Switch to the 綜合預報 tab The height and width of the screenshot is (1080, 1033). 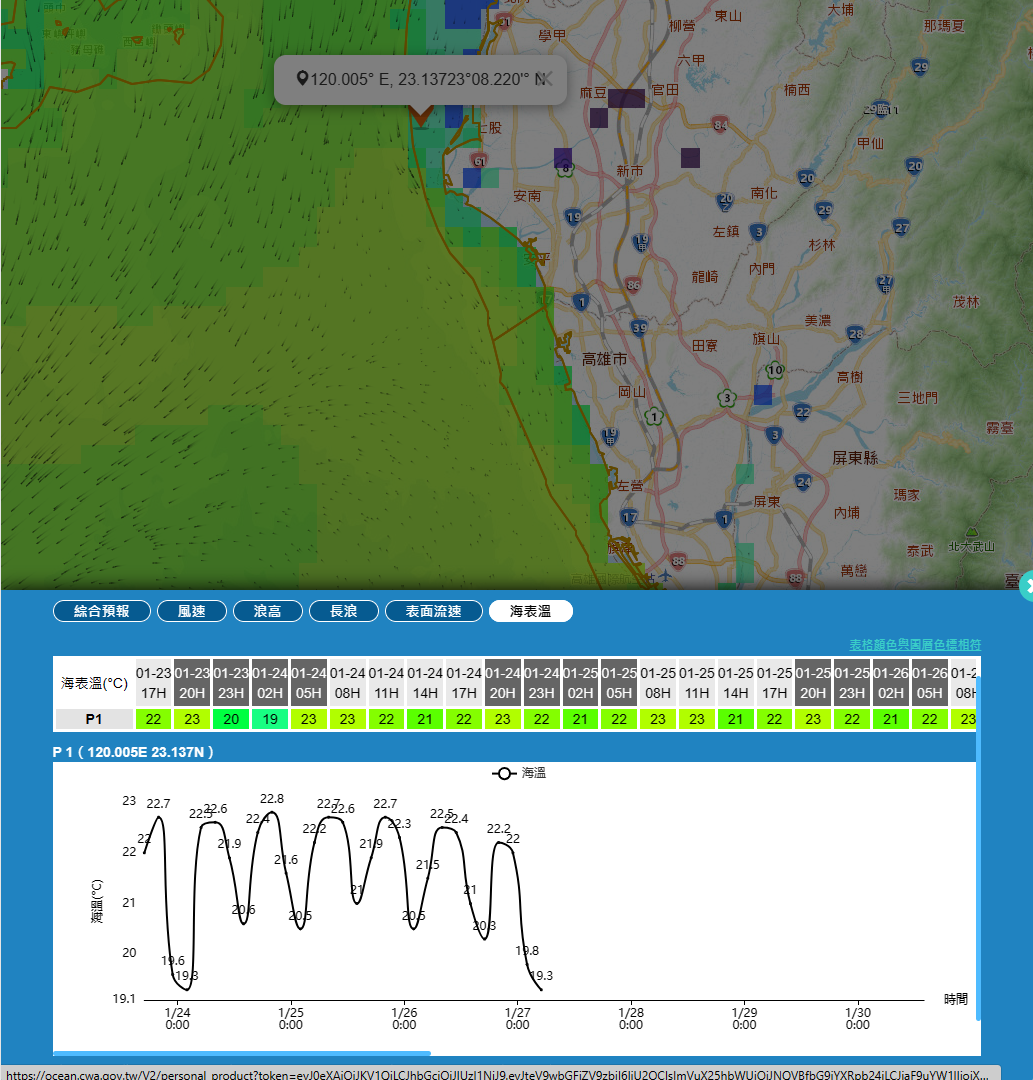[102, 611]
